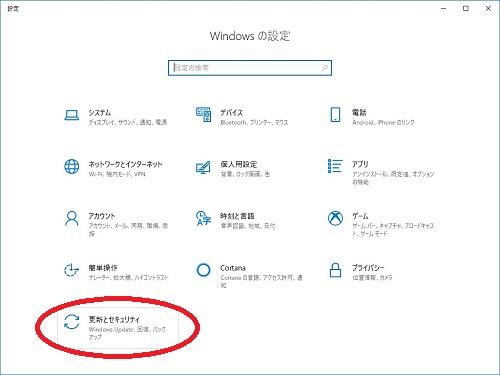Open the アカウント person icon
Image resolution: width=500 pixels, height=375 pixels.
[x=72, y=218]
